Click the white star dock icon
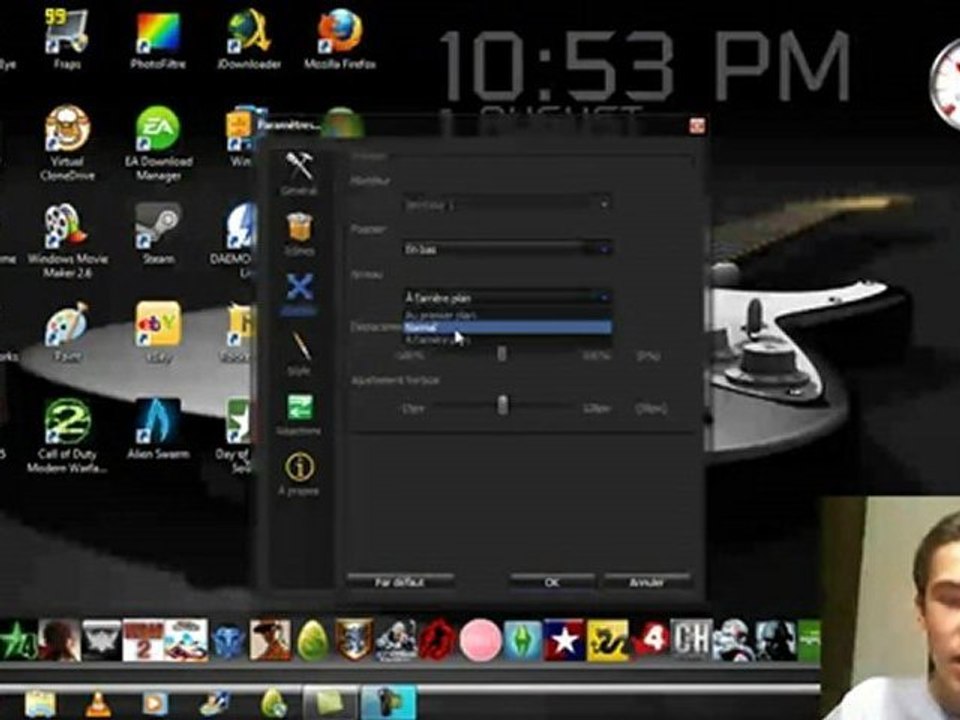 click(564, 640)
